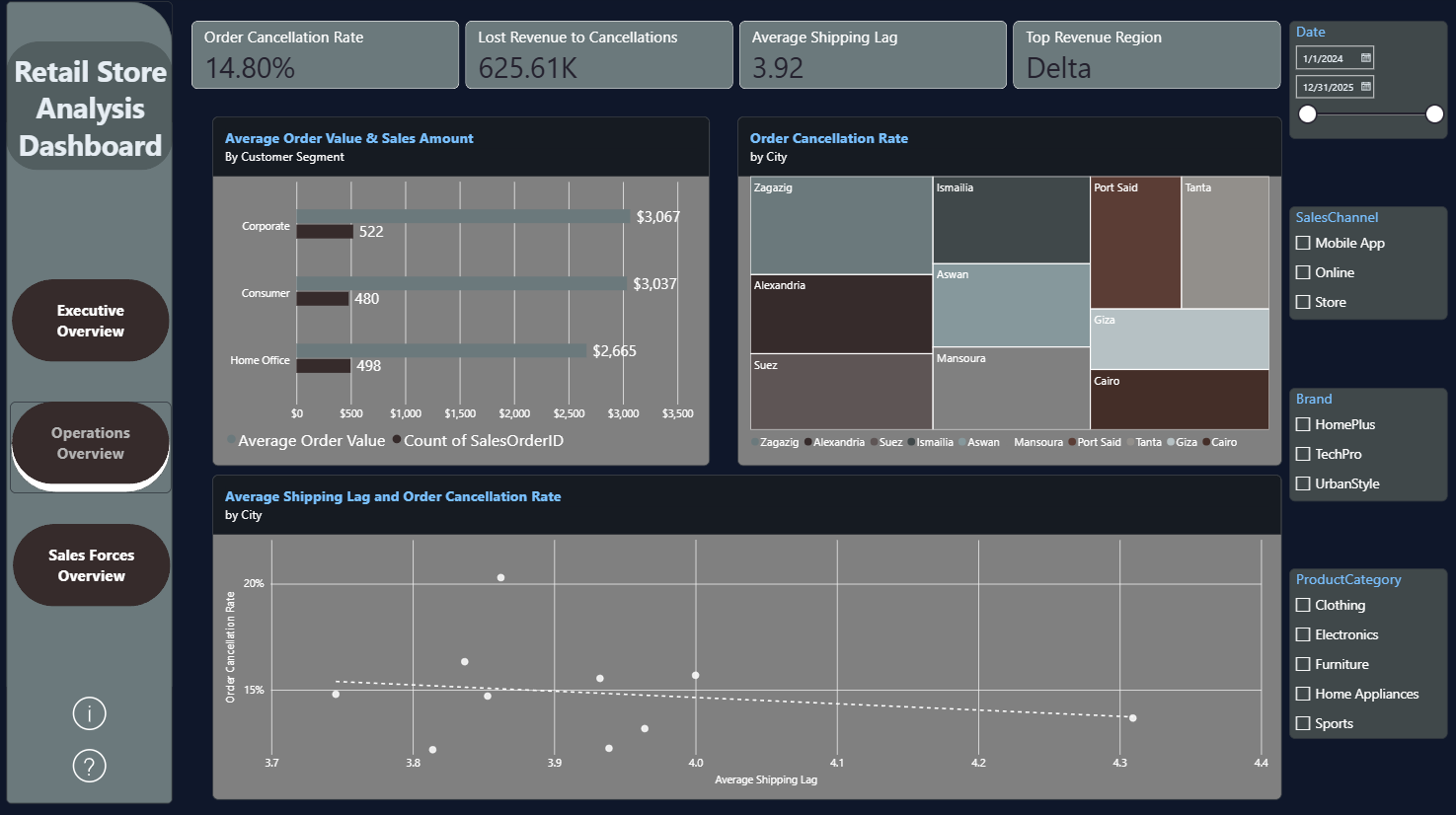
Task: Select the Suez treemap tile
Action: point(841,392)
